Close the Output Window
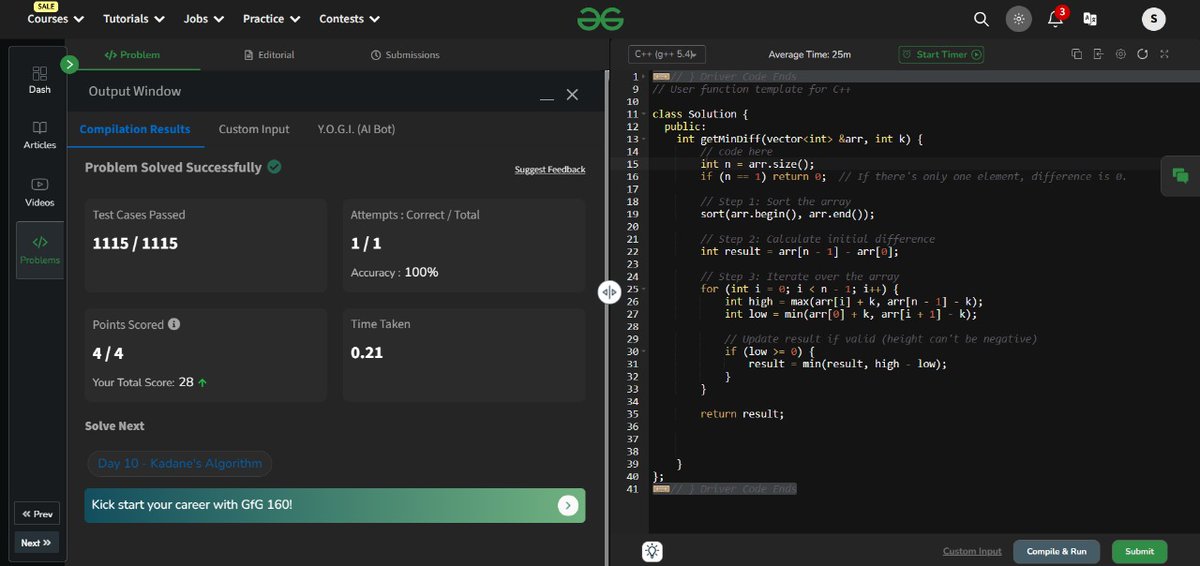Image resolution: width=1200 pixels, height=566 pixels. click(x=572, y=94)
